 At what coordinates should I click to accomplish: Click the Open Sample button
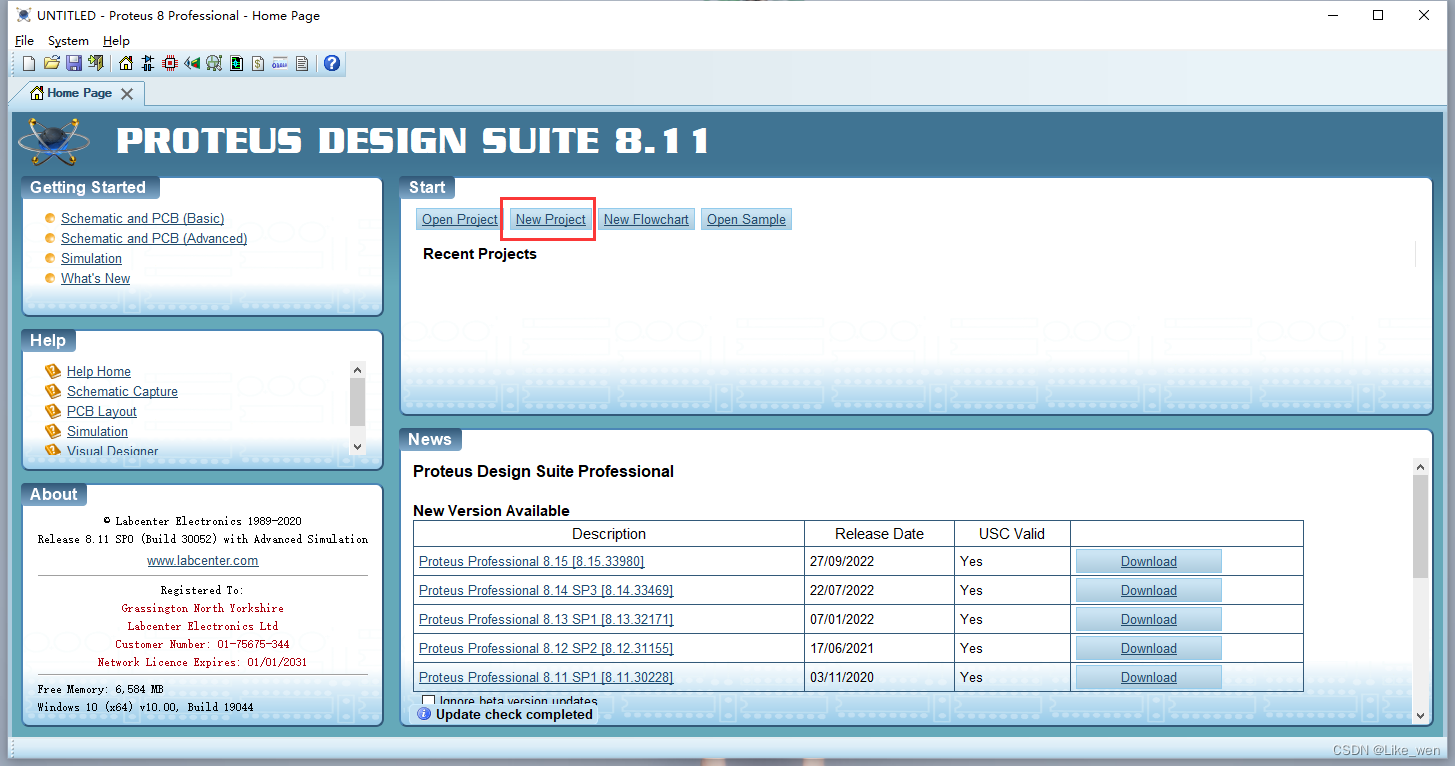click(747, 219)
